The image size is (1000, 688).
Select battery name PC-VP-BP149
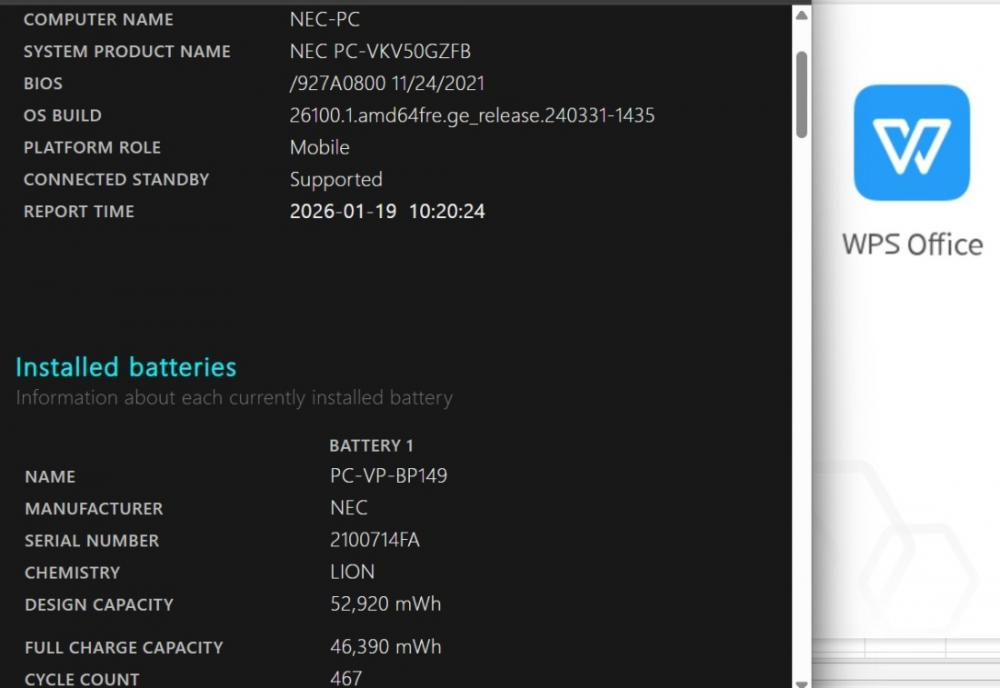click(x=388, y=476)
